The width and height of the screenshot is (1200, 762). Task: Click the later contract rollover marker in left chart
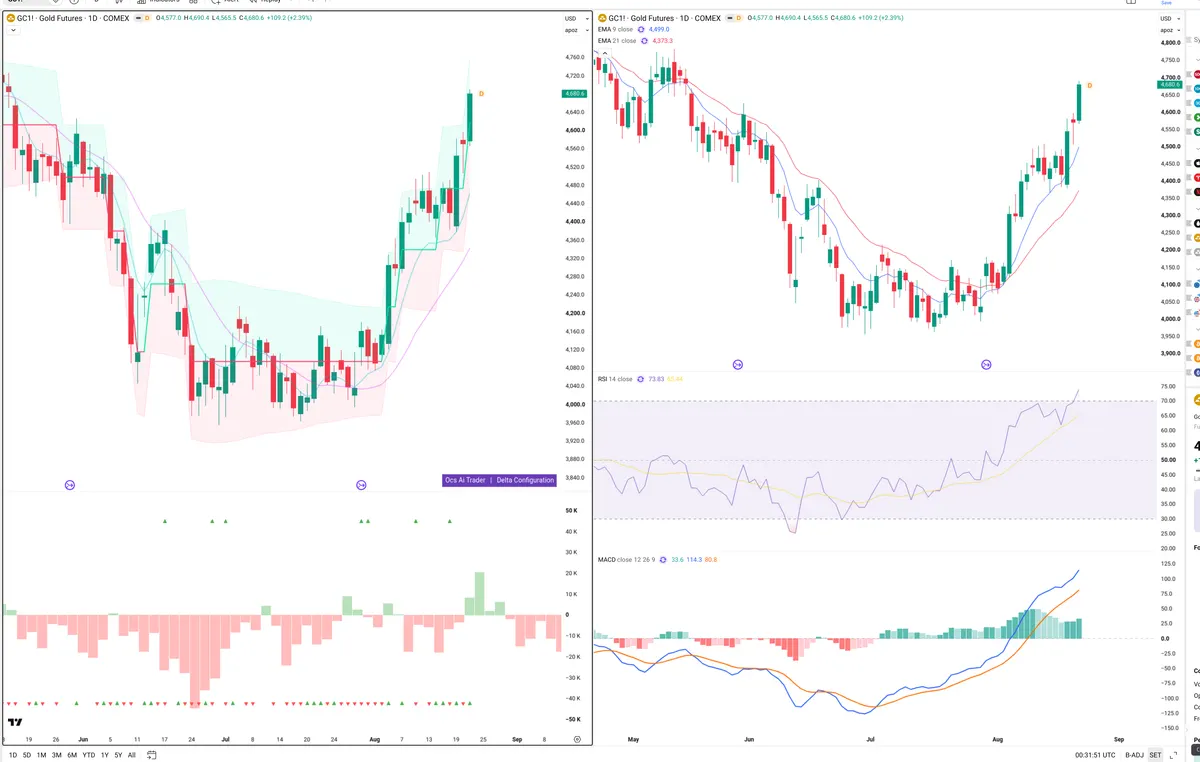362,485
